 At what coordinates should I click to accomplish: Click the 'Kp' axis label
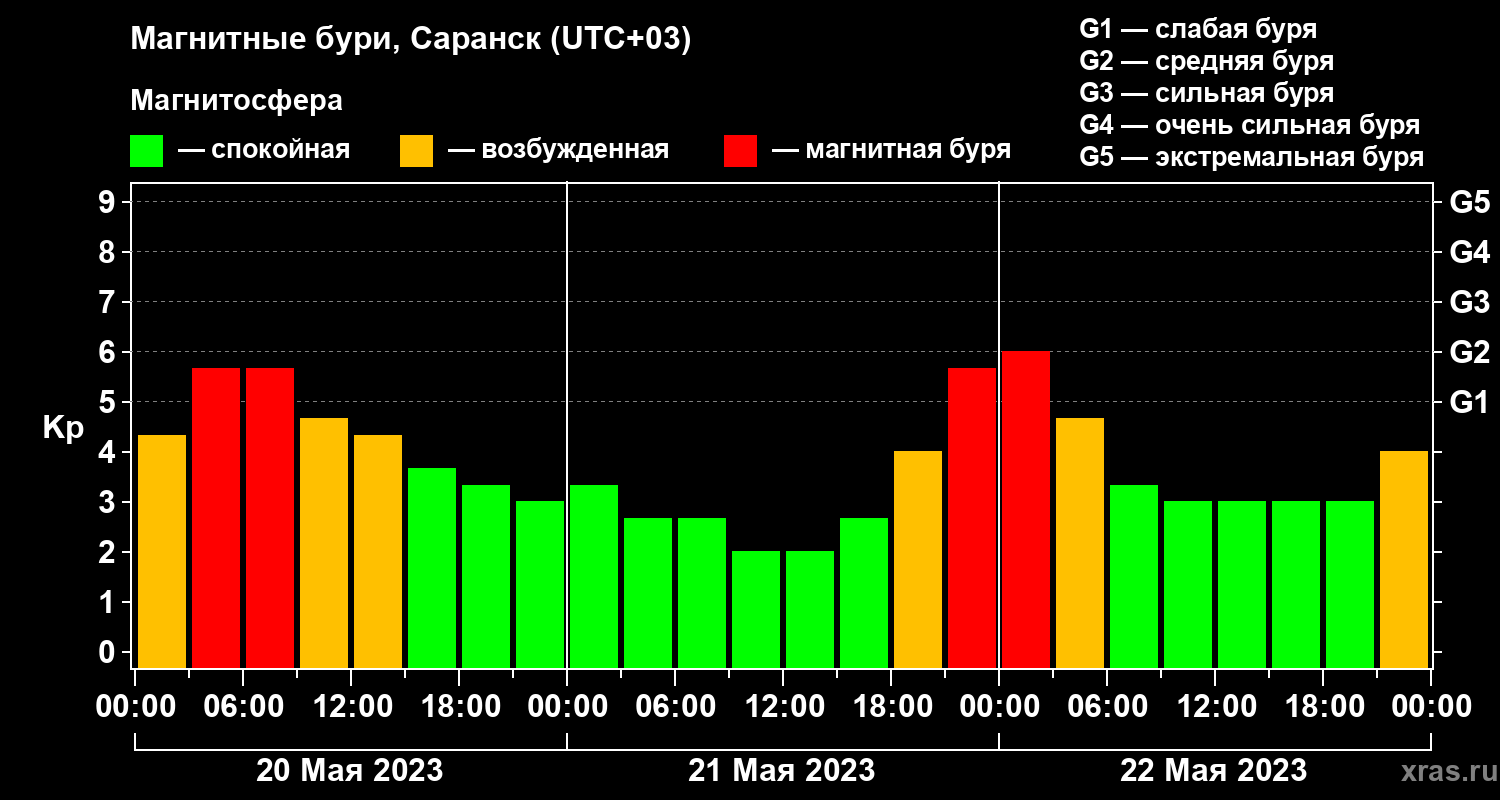tap(63, 427)
